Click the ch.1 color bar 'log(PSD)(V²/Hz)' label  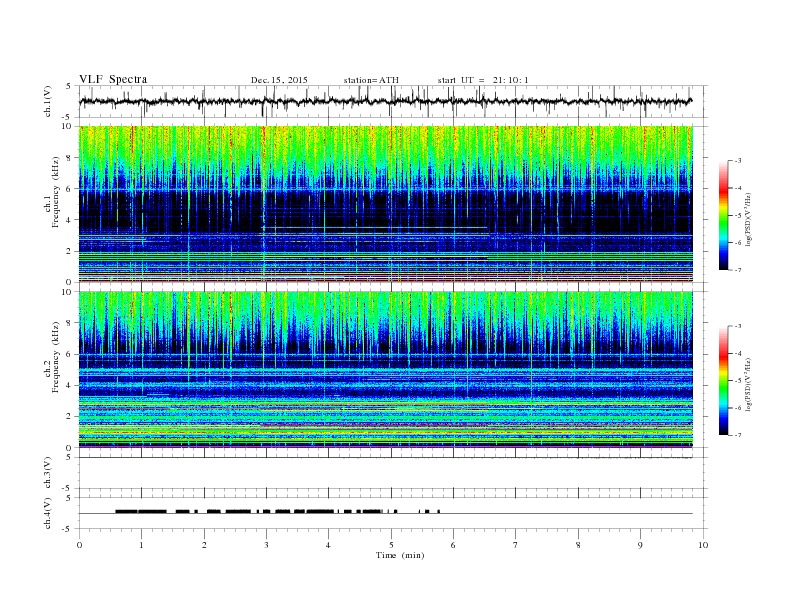click(748, 218)
